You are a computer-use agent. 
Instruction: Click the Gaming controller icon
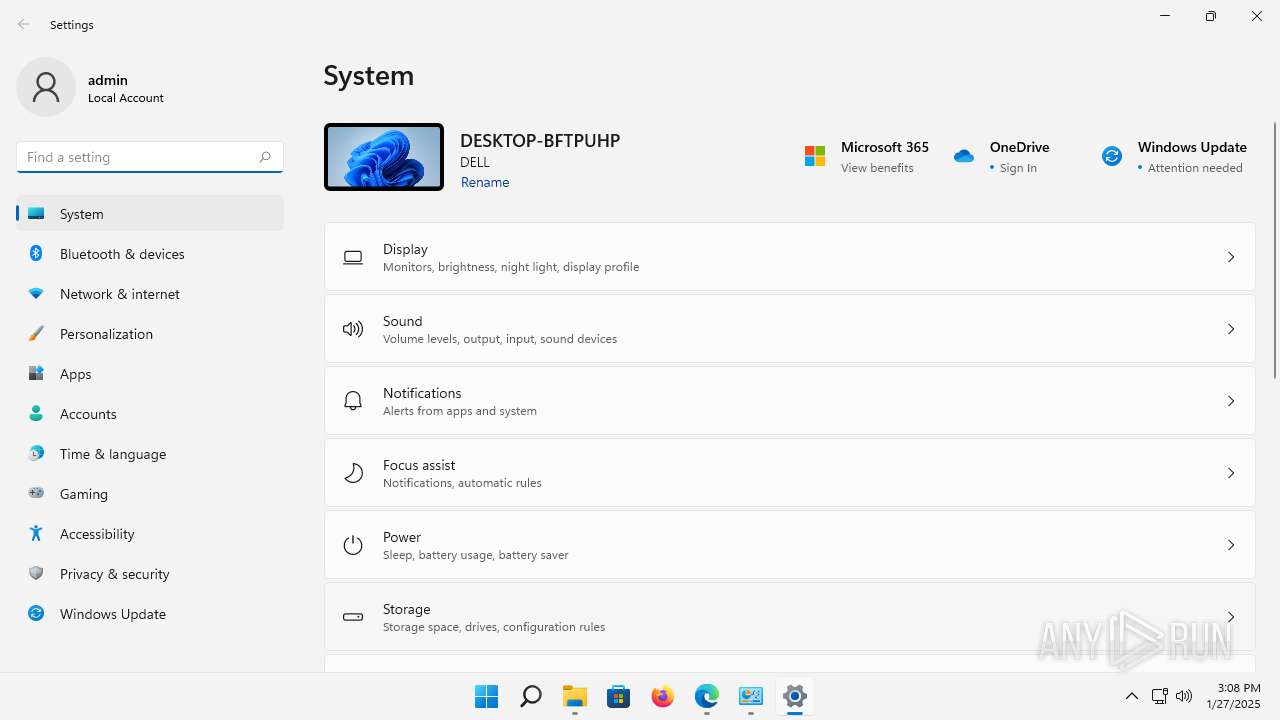36,493
